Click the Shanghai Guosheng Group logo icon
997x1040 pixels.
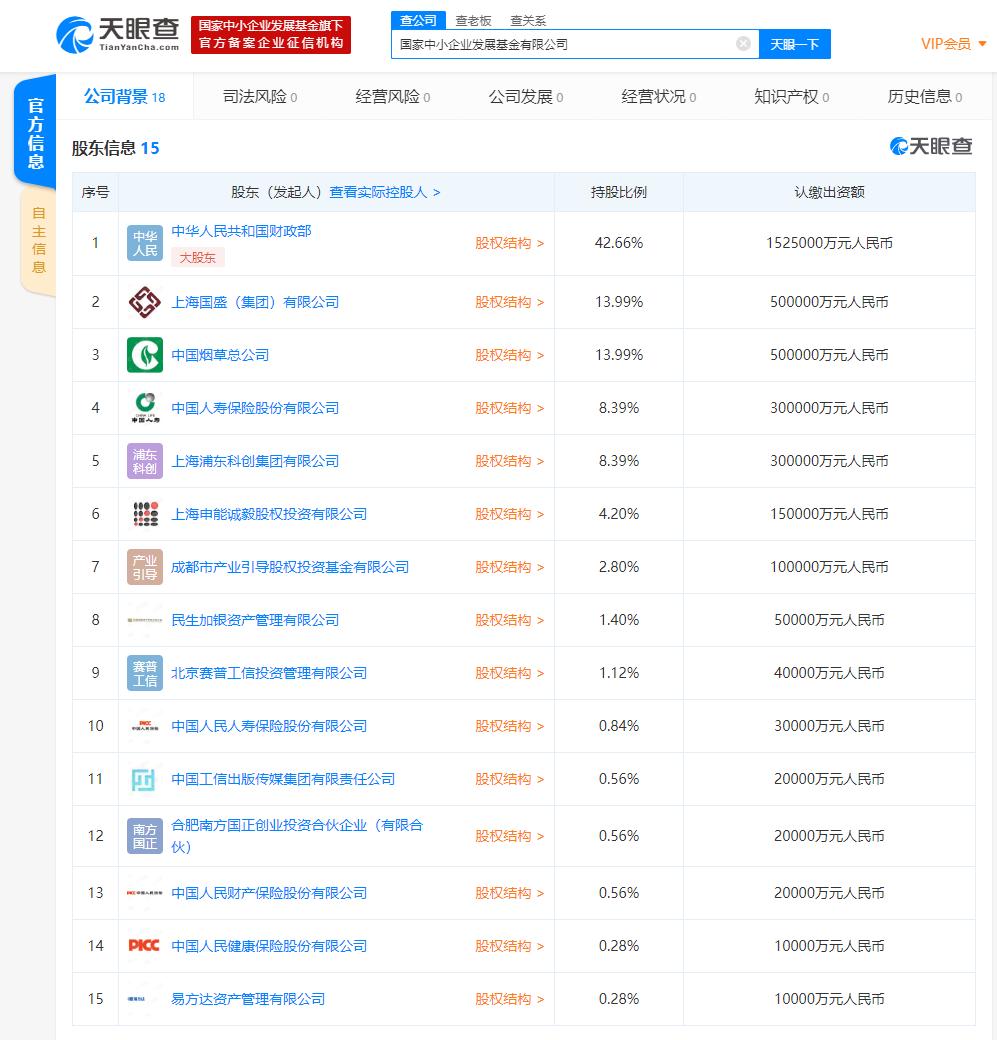tap(145, 302)
